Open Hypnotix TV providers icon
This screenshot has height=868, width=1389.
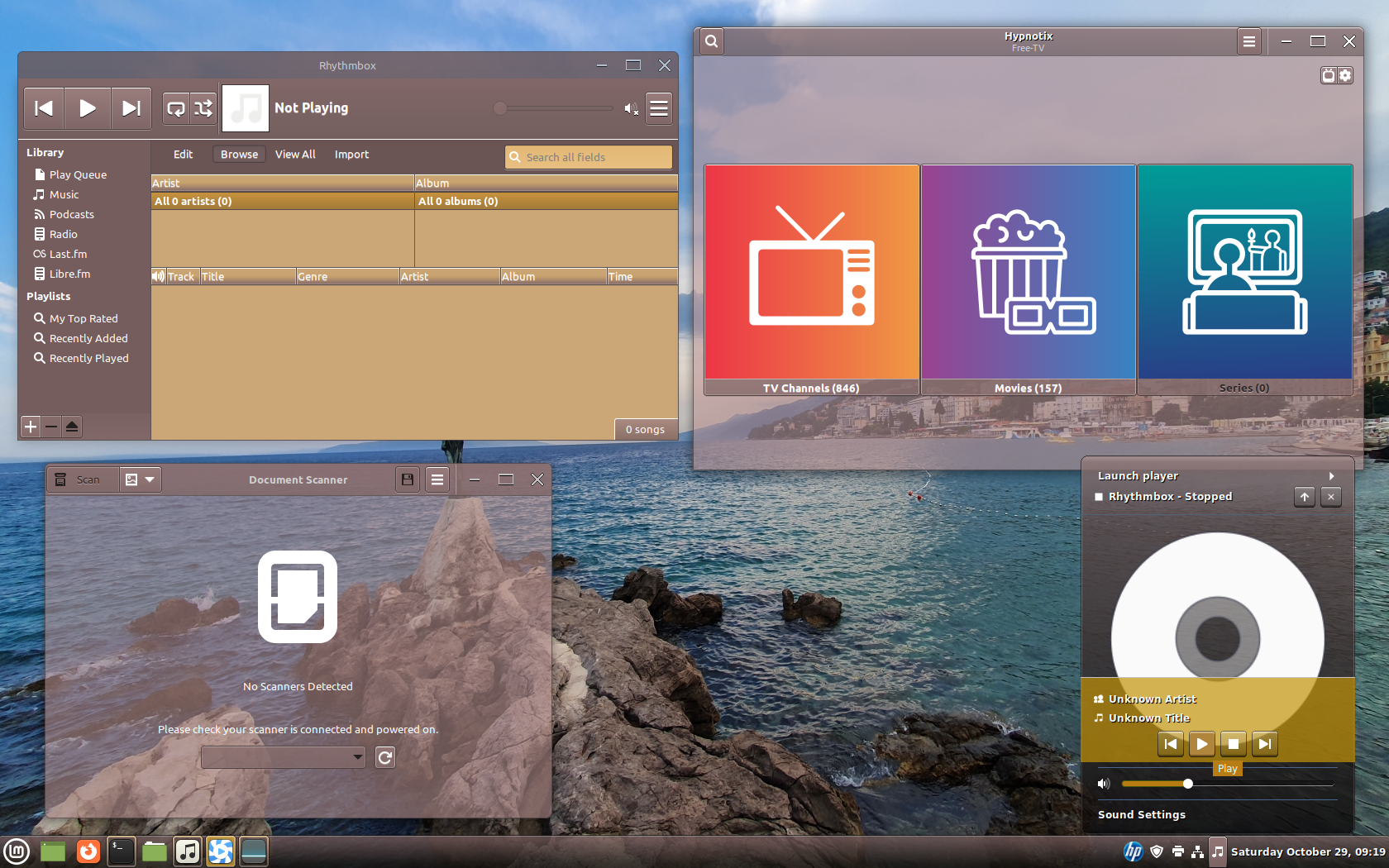click(x=1328, y=75)
